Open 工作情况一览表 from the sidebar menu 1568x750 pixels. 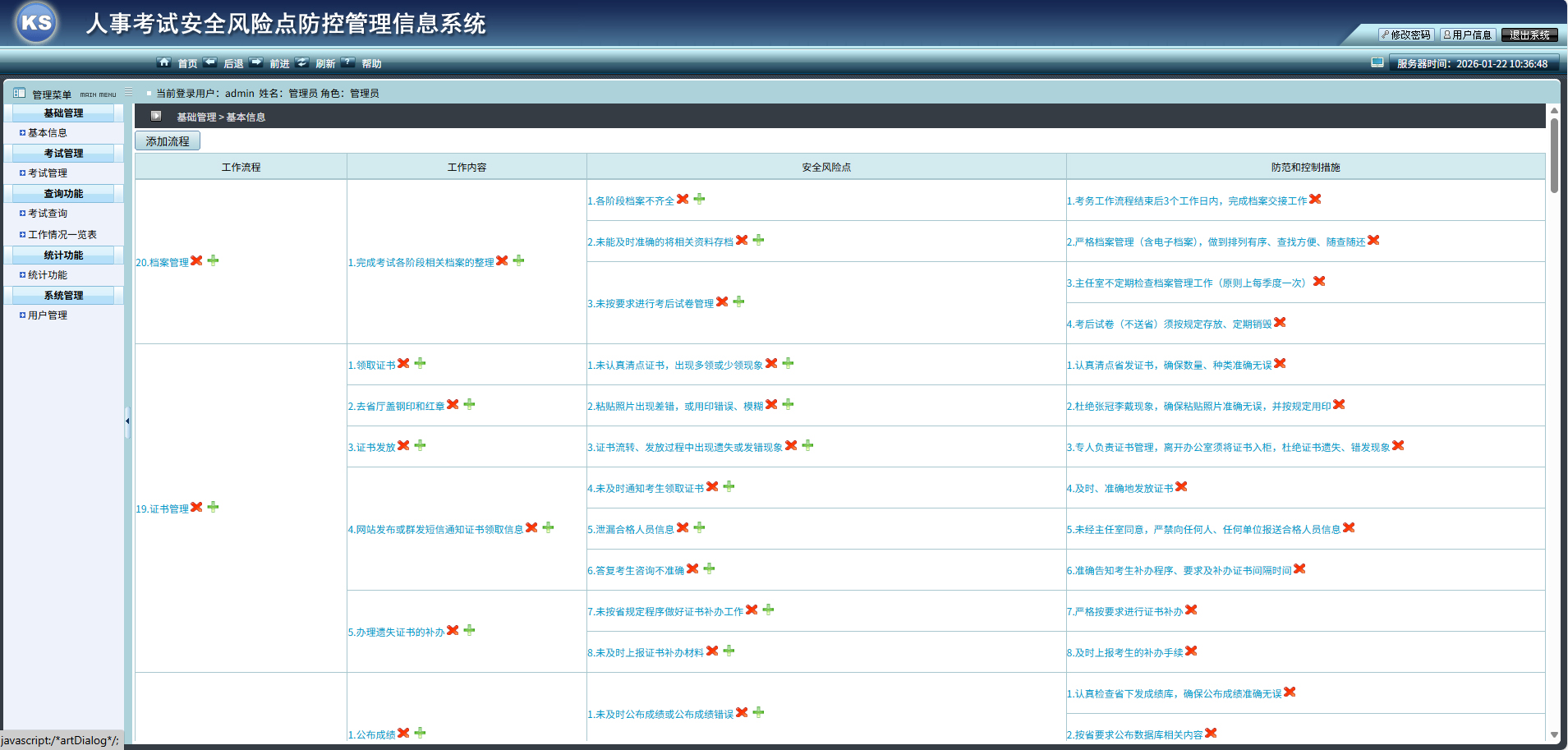[x=62, y=235]
